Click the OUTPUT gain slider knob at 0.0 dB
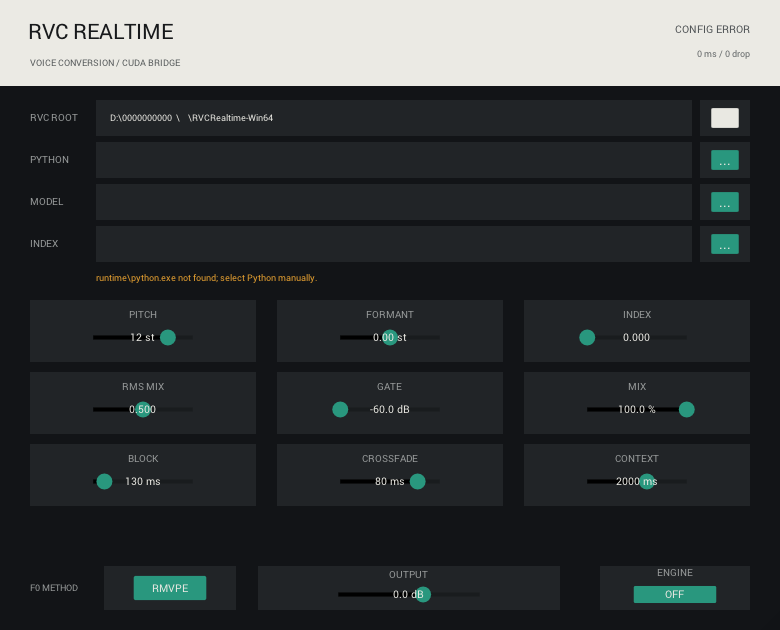The width and height of the screenshot is (780, 630). [423, 594]
